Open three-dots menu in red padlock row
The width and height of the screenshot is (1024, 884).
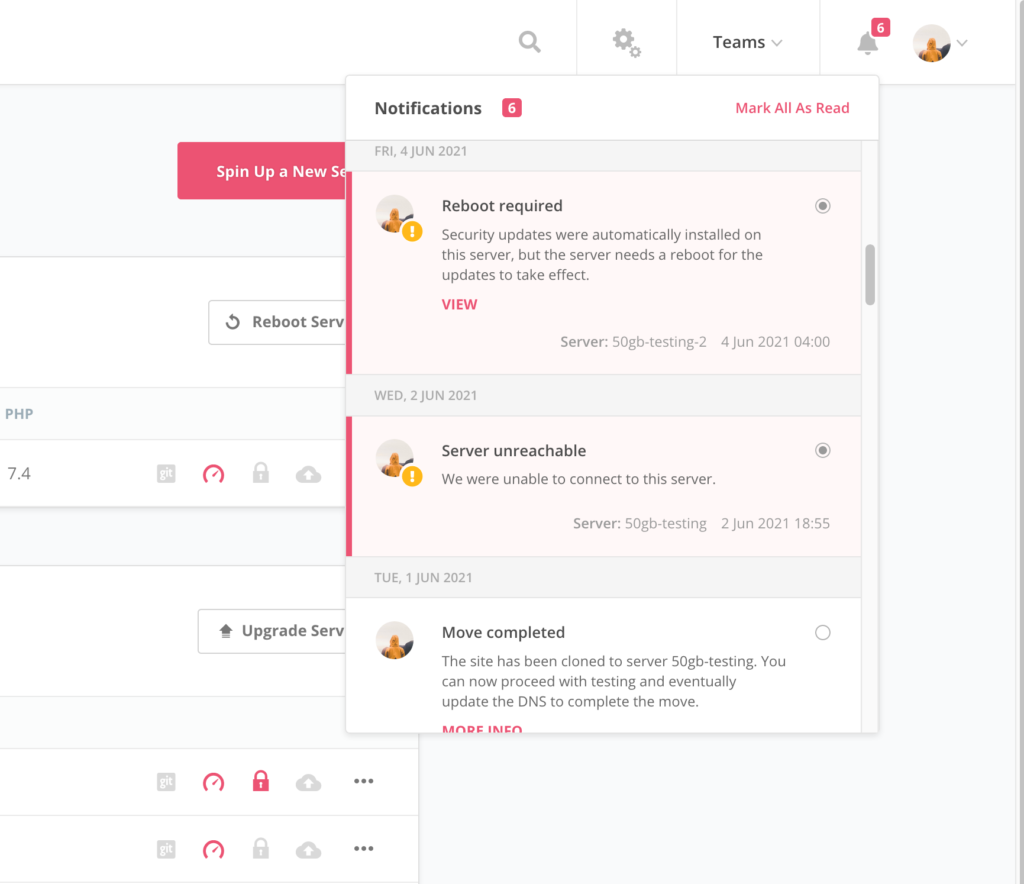364,781
